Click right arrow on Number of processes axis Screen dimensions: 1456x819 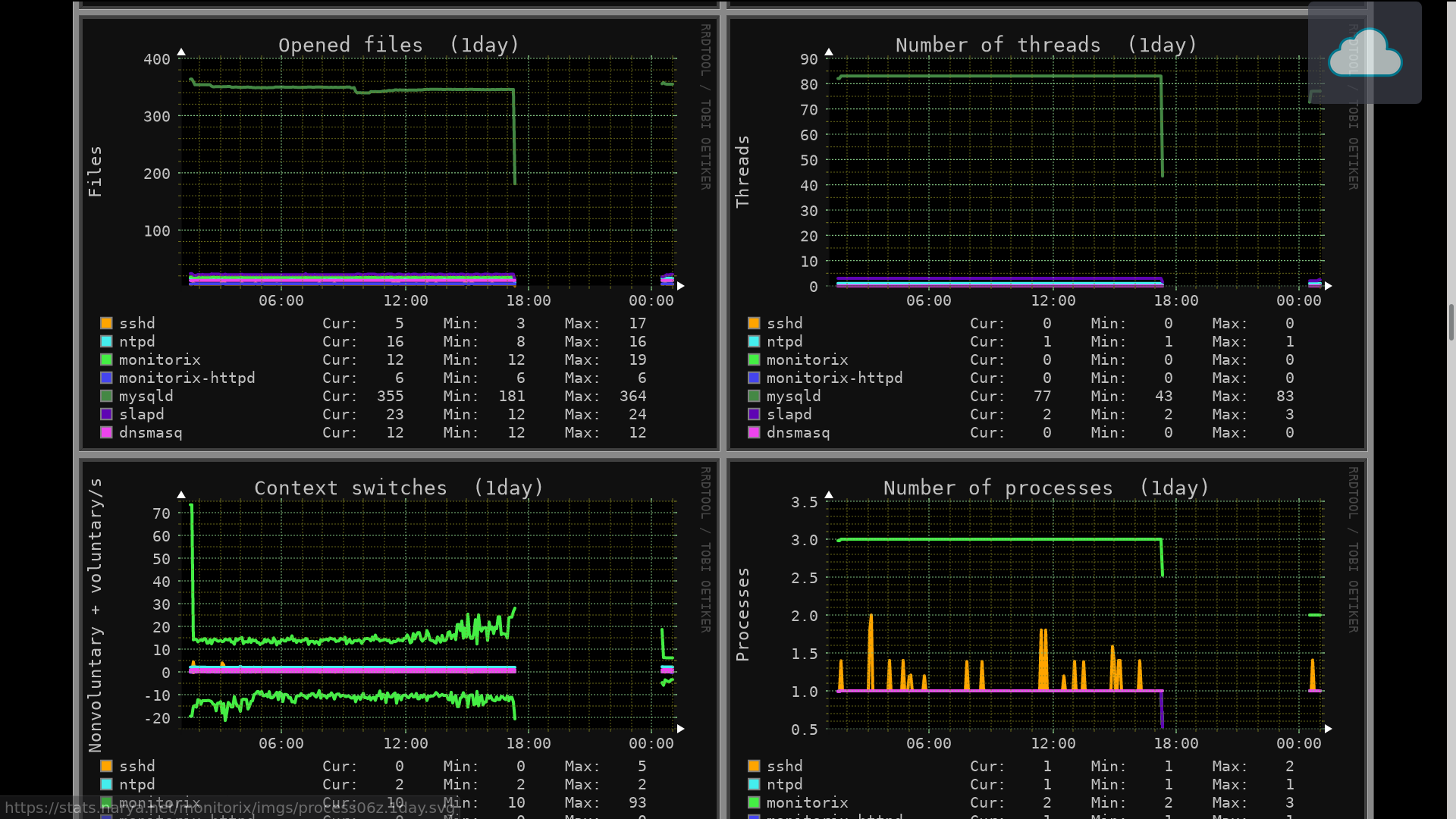[x=1329, y=729]
